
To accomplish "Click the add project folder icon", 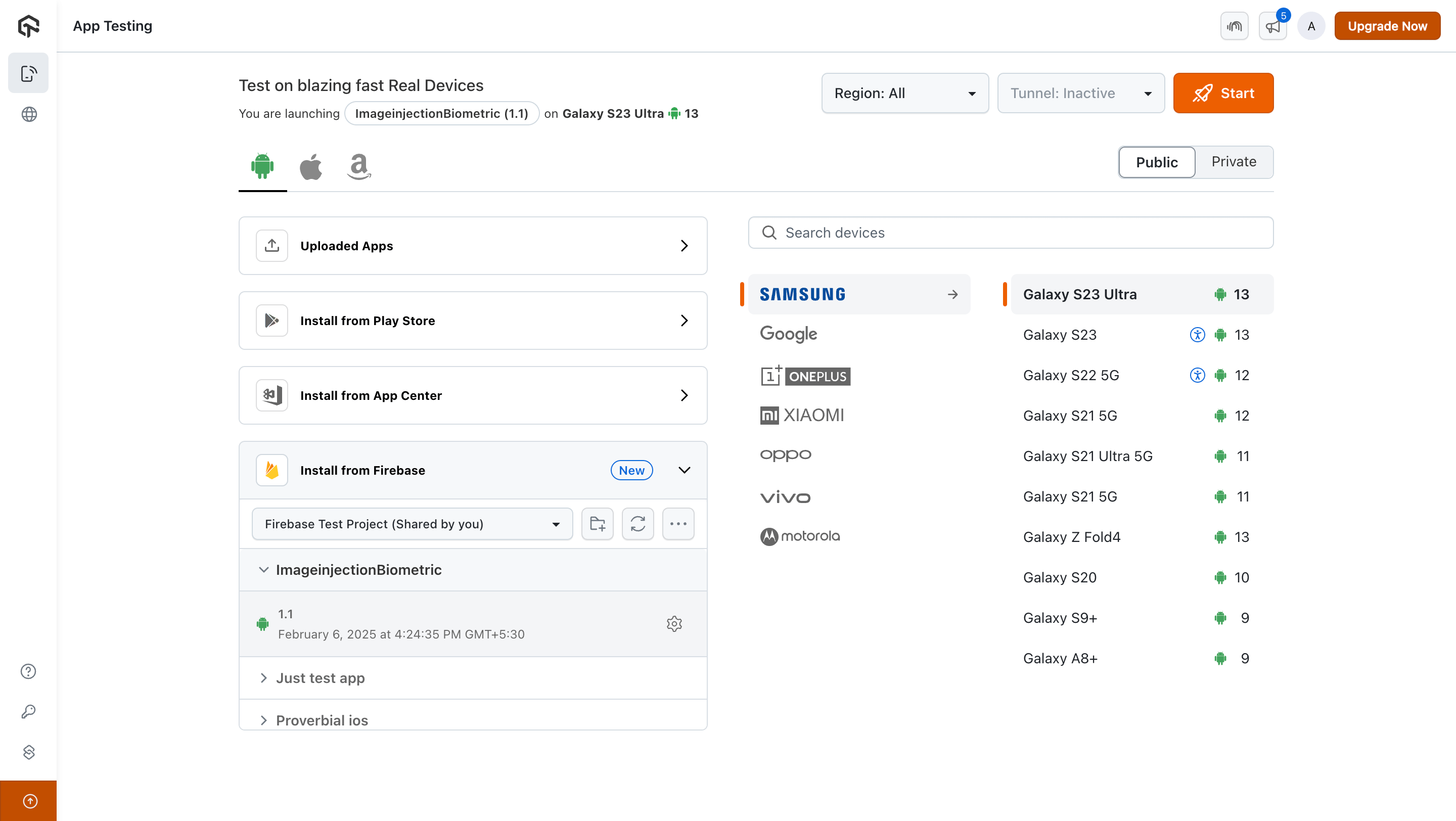I will pos(597,524).
